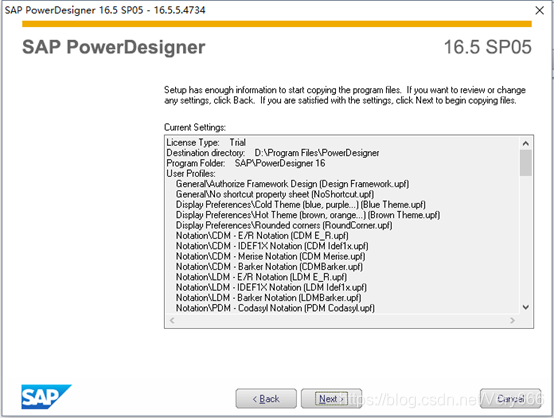Click the setup instructions paragraph

click(x=344, y=95)
